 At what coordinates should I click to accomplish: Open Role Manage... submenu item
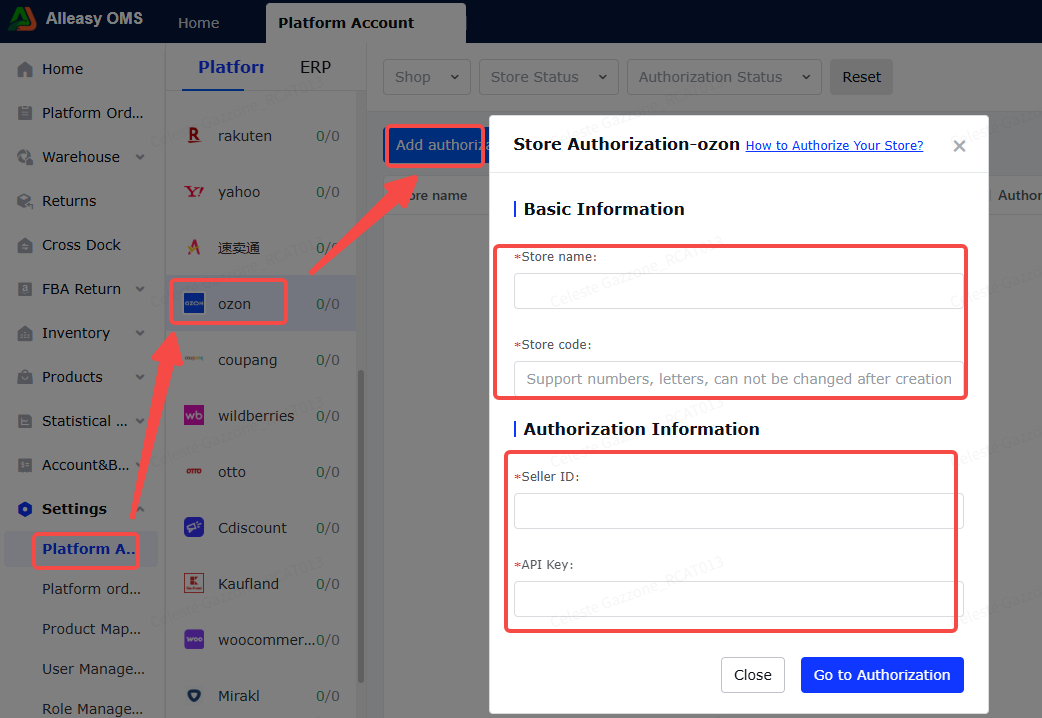coord(92,709)
